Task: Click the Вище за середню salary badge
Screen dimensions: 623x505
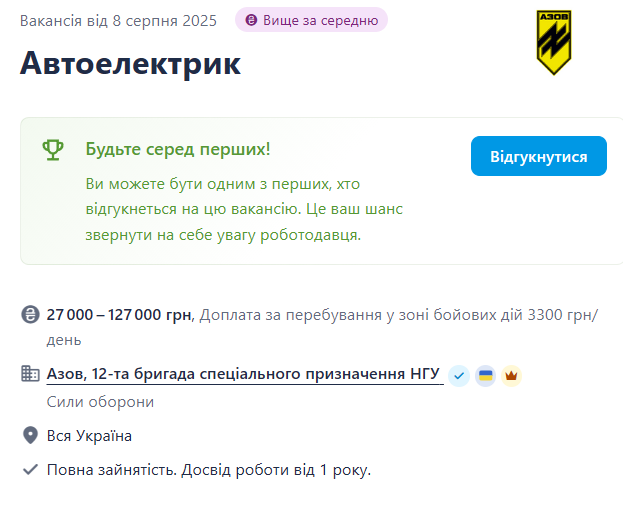Action: pos(311,20)
